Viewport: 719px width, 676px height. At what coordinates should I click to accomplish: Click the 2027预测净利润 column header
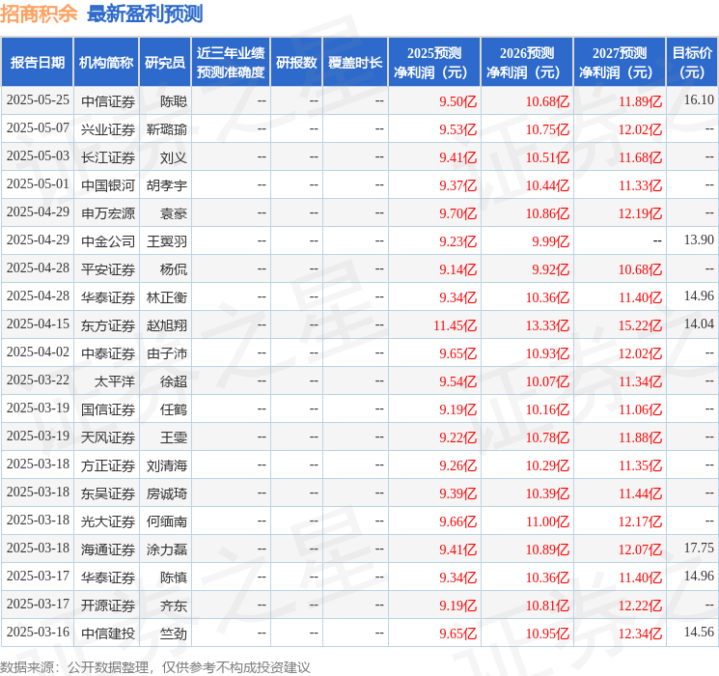click(x=619, y=62)
